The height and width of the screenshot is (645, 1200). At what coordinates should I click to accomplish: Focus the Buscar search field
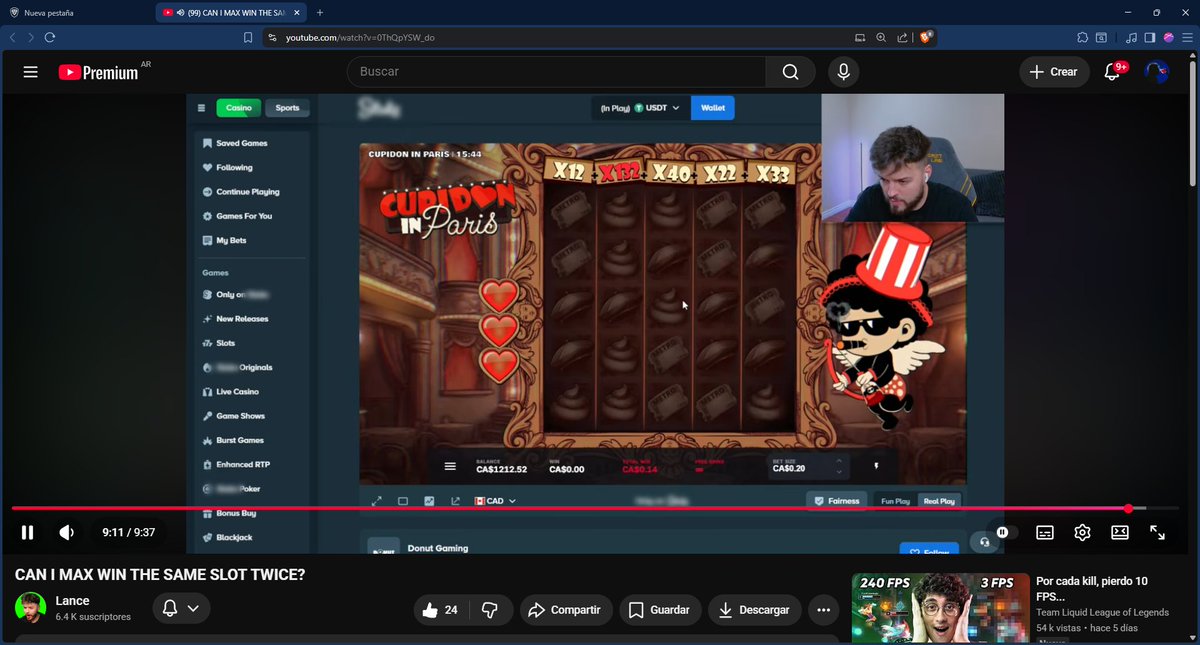click(556, 72)
